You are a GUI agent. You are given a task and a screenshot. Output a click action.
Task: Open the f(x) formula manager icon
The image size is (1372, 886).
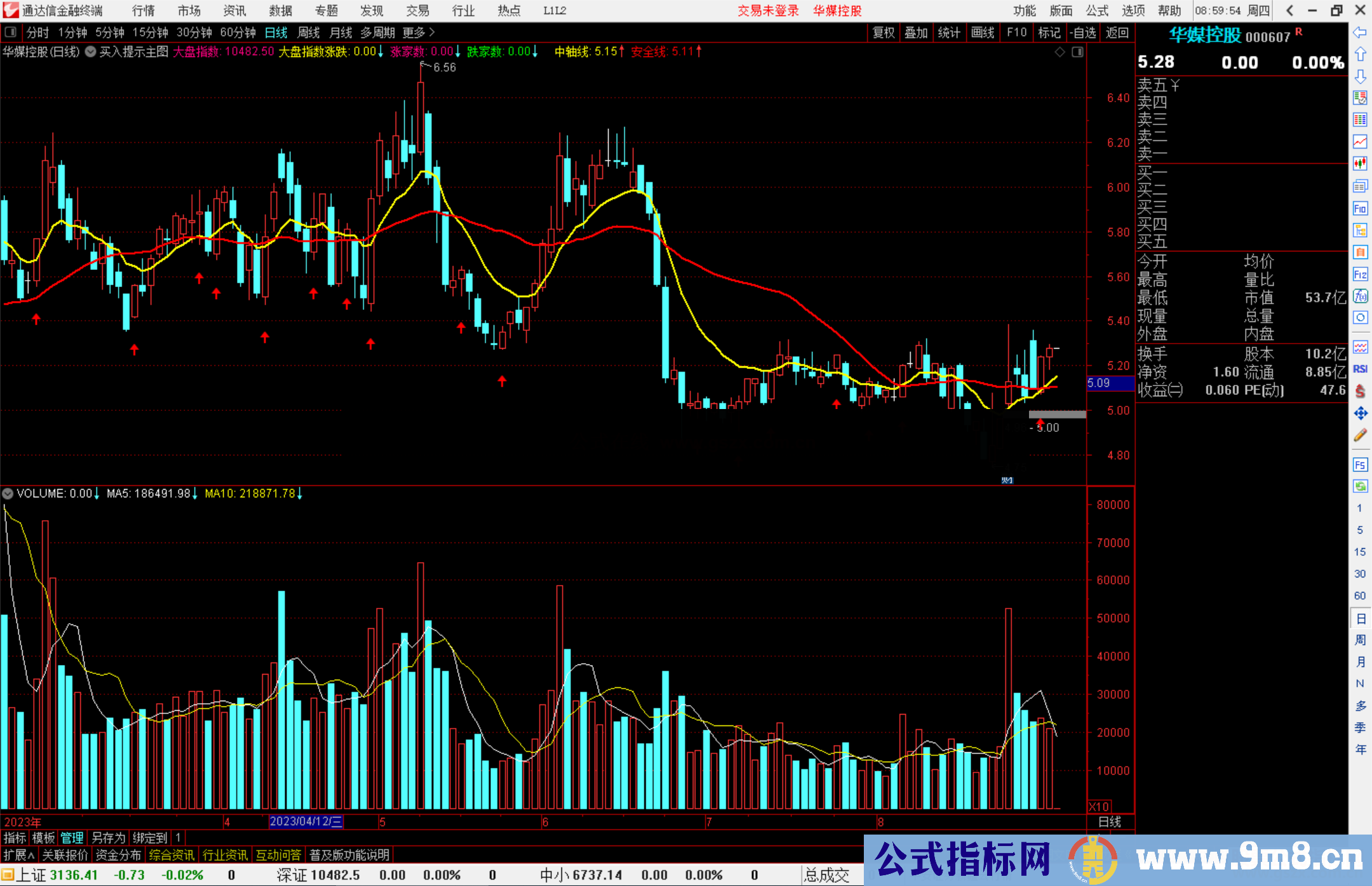click(1360, 296)
